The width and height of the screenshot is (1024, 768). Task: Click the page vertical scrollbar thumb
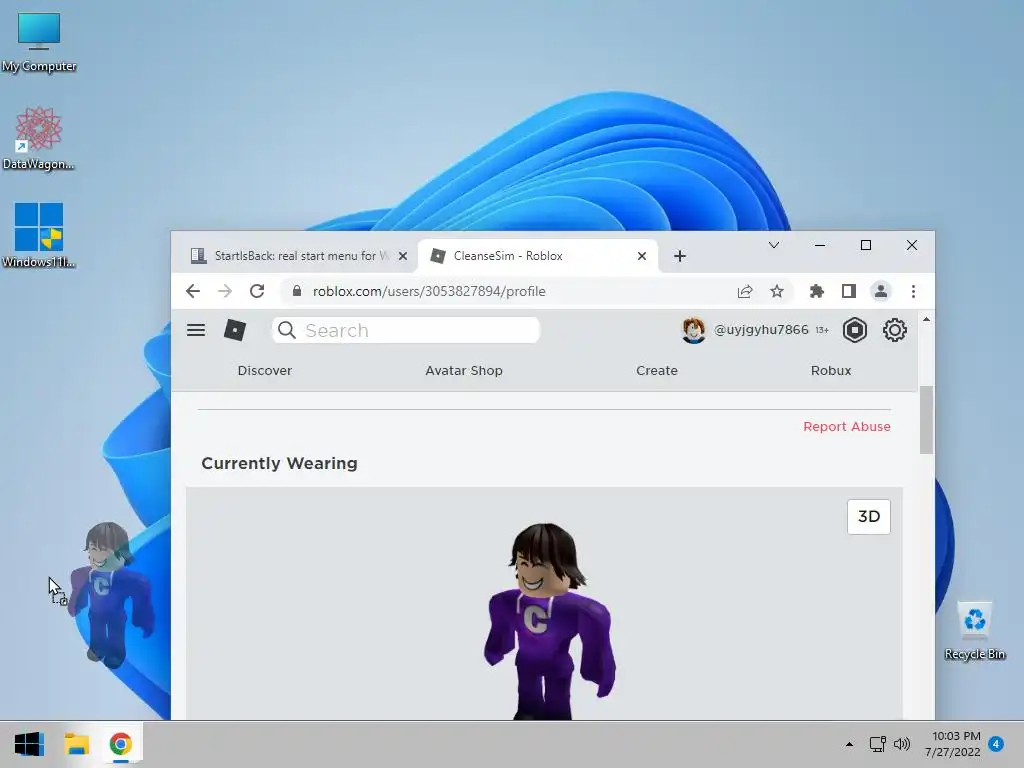click(926, 420)
